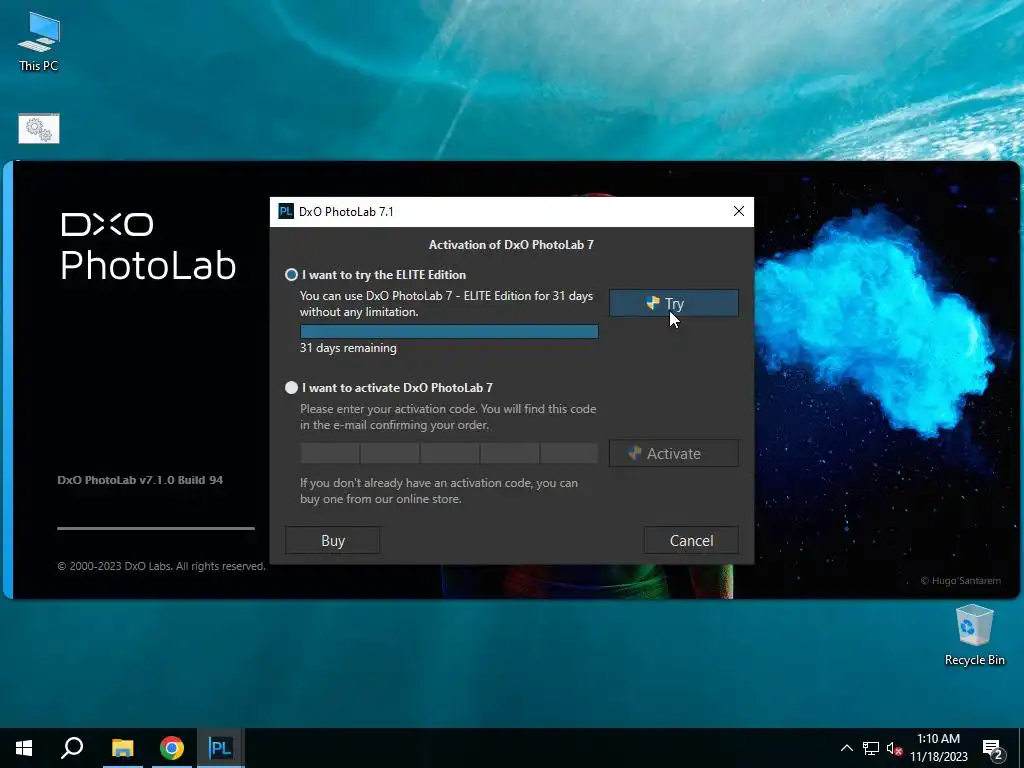Click the fourth activation code field
Viewport: 1024px width, 768px height.
[510, 453]
